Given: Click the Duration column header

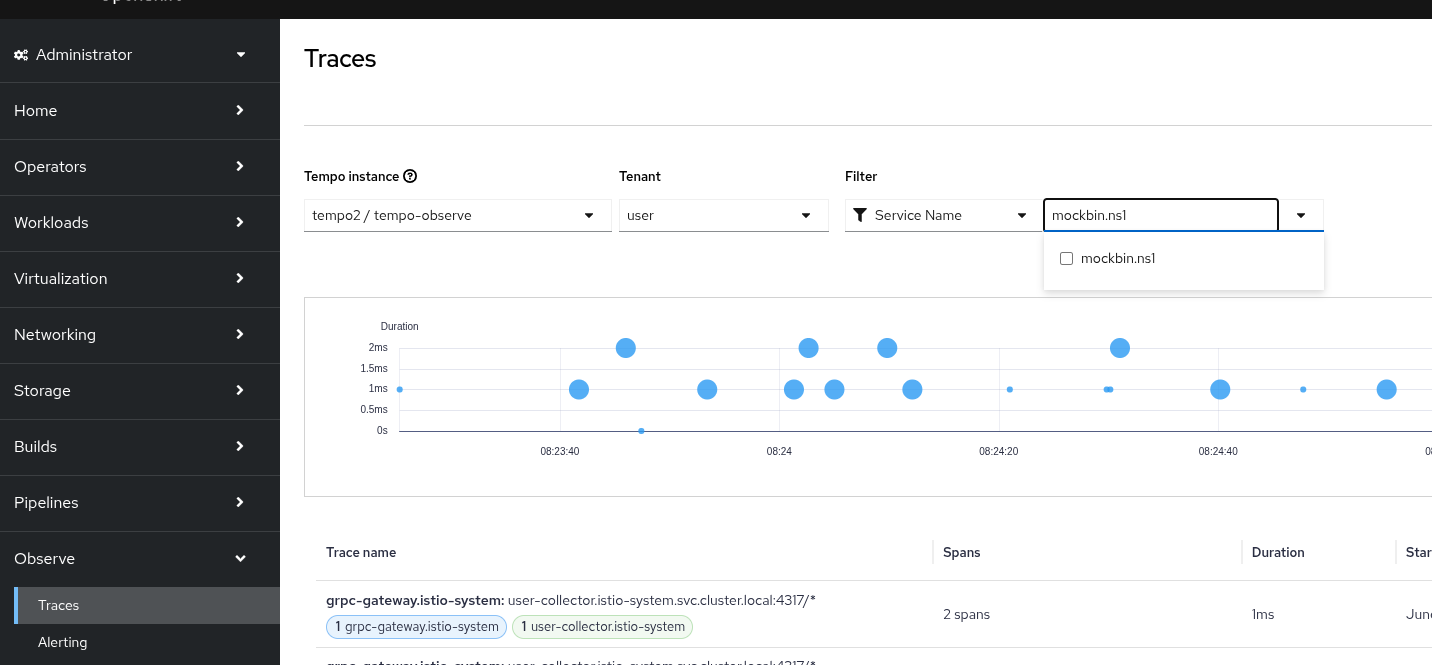Looking at the screenshot, I should tap(1278, 552).
